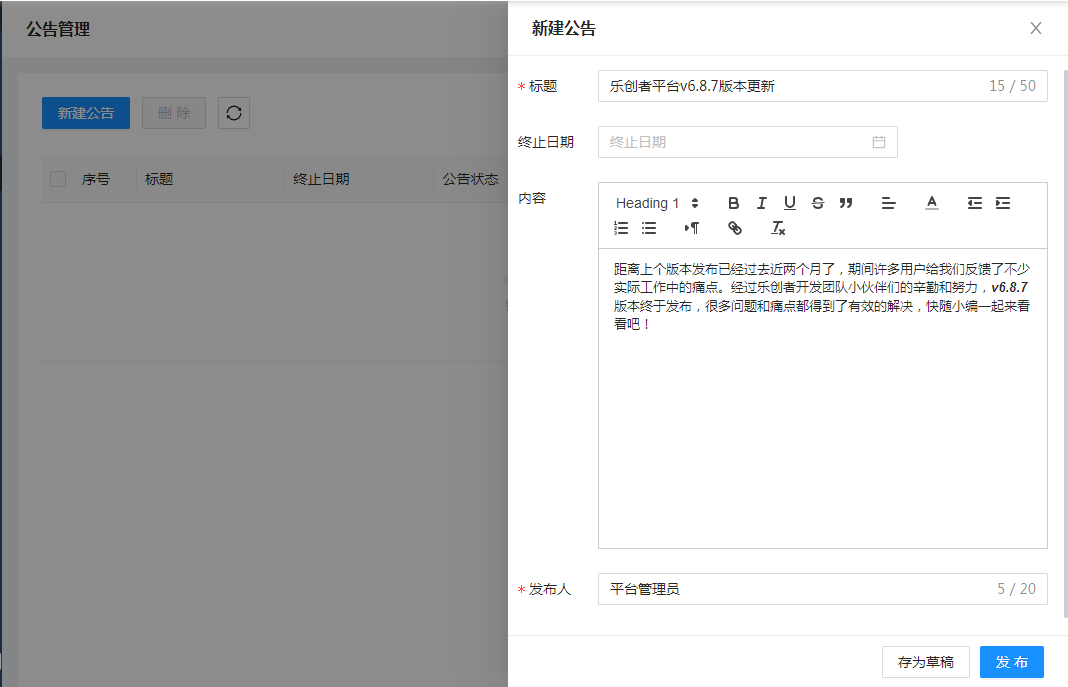Screen dimensions: 1068x687
Task: Click the 发布 button
Action: tap(1011, 662)
